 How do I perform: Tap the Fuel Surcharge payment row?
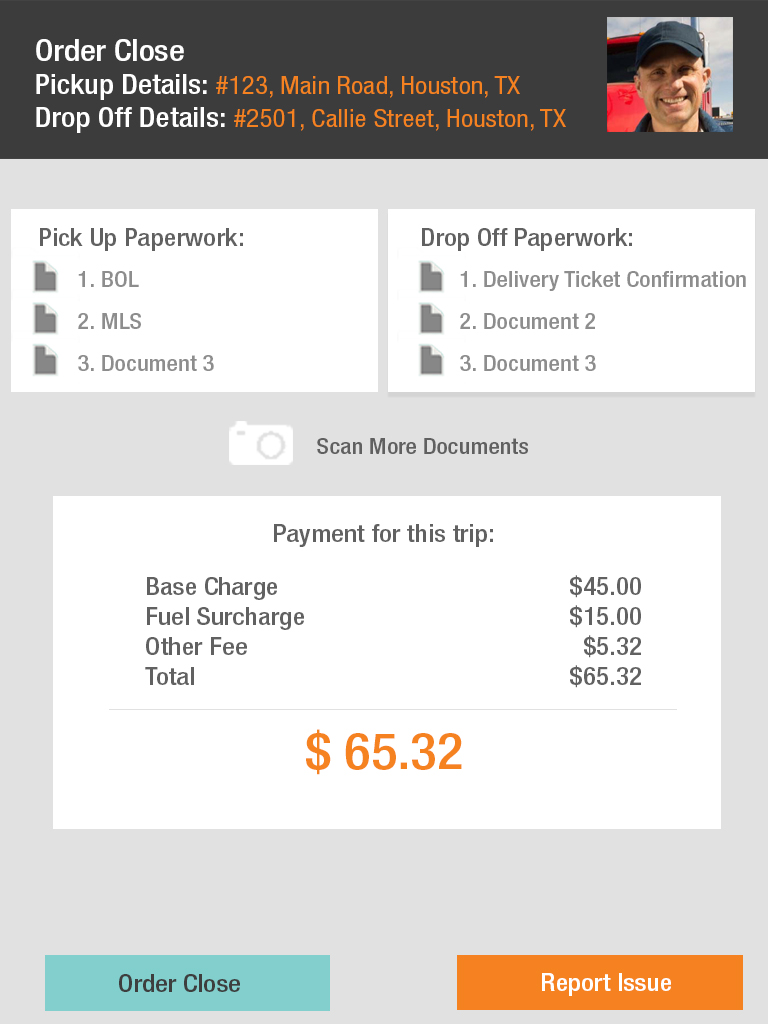pos(393,616)
